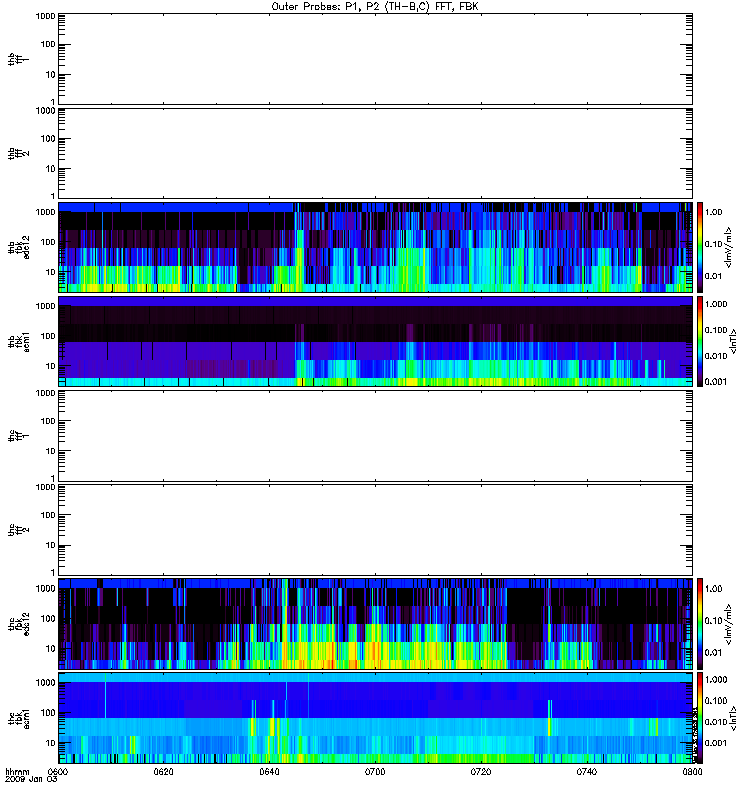The width and height of the screenshot is (750, 800).
Task: Click the 'thb fbk edc12' axis label
Action: coord(19,247)
